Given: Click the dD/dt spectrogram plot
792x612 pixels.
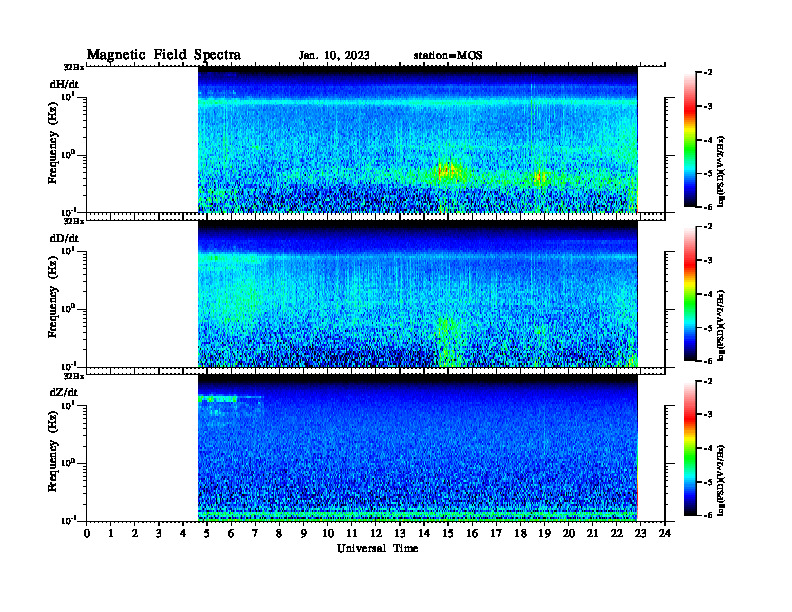Looking at the screenshot, I should click(418, 293).
